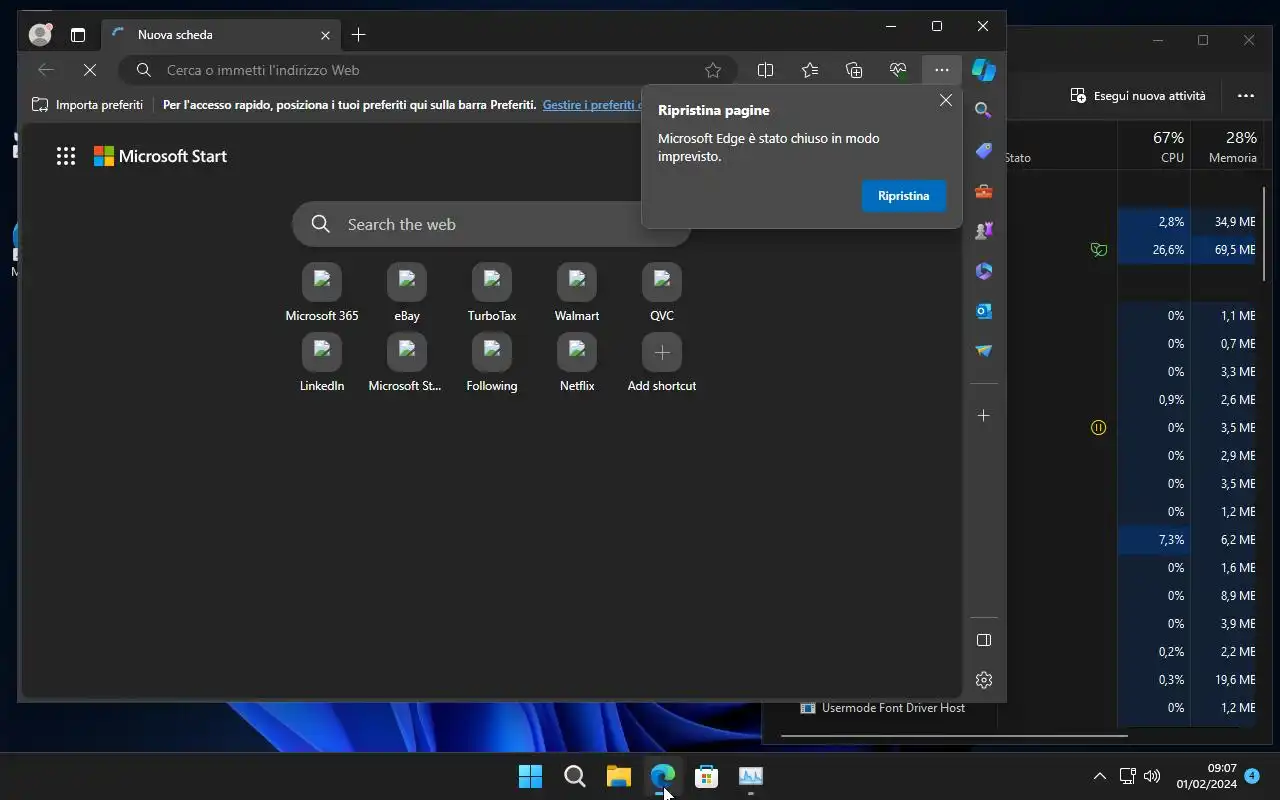Screen dimensions: 1280x800
Task: Click Importa preferiti button
Action: click(87, 104)
